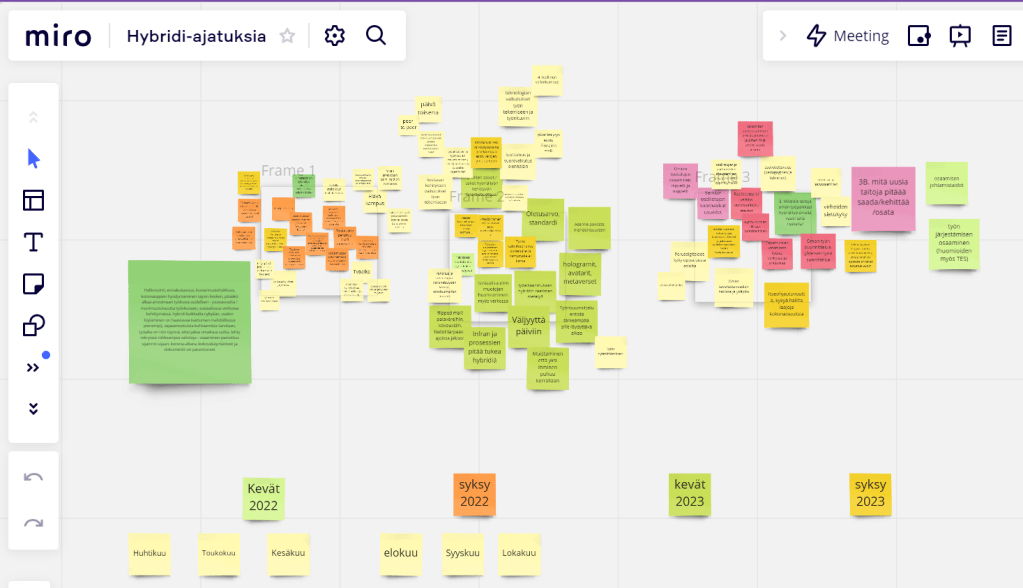Collapse the toolbar with upward chevrons
Viewport: 1023px width, 588px height.
coord(33,117)
